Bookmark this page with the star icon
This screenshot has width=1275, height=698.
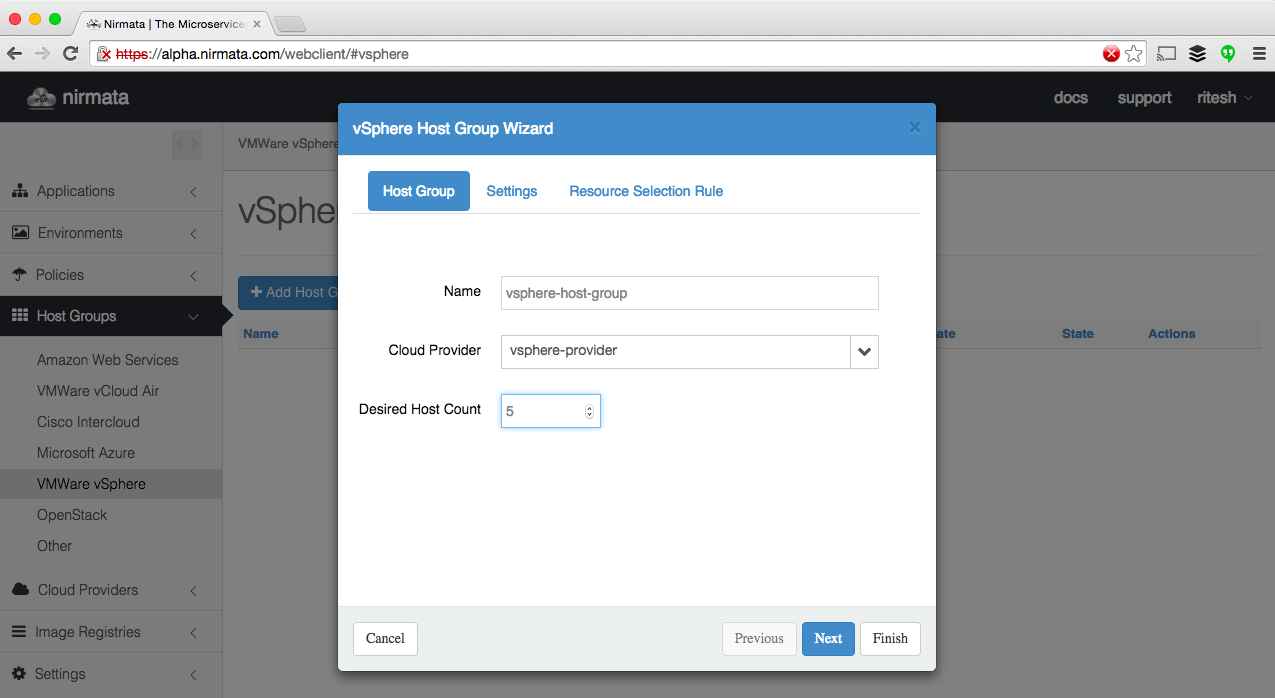click(x=1133, y=54)
